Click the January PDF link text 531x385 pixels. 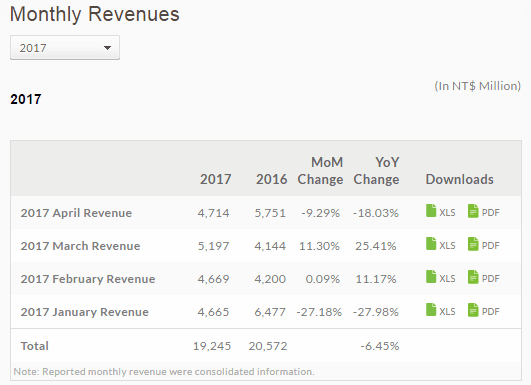click(x=490, y=312)
